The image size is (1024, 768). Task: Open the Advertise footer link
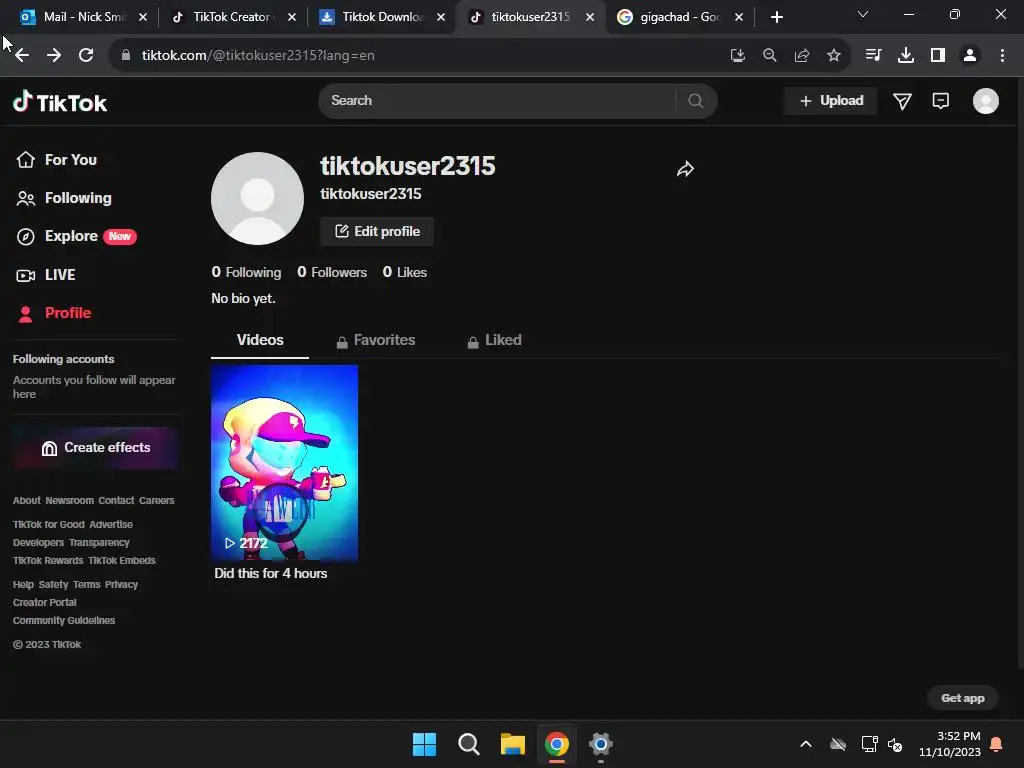coord(111,524)
